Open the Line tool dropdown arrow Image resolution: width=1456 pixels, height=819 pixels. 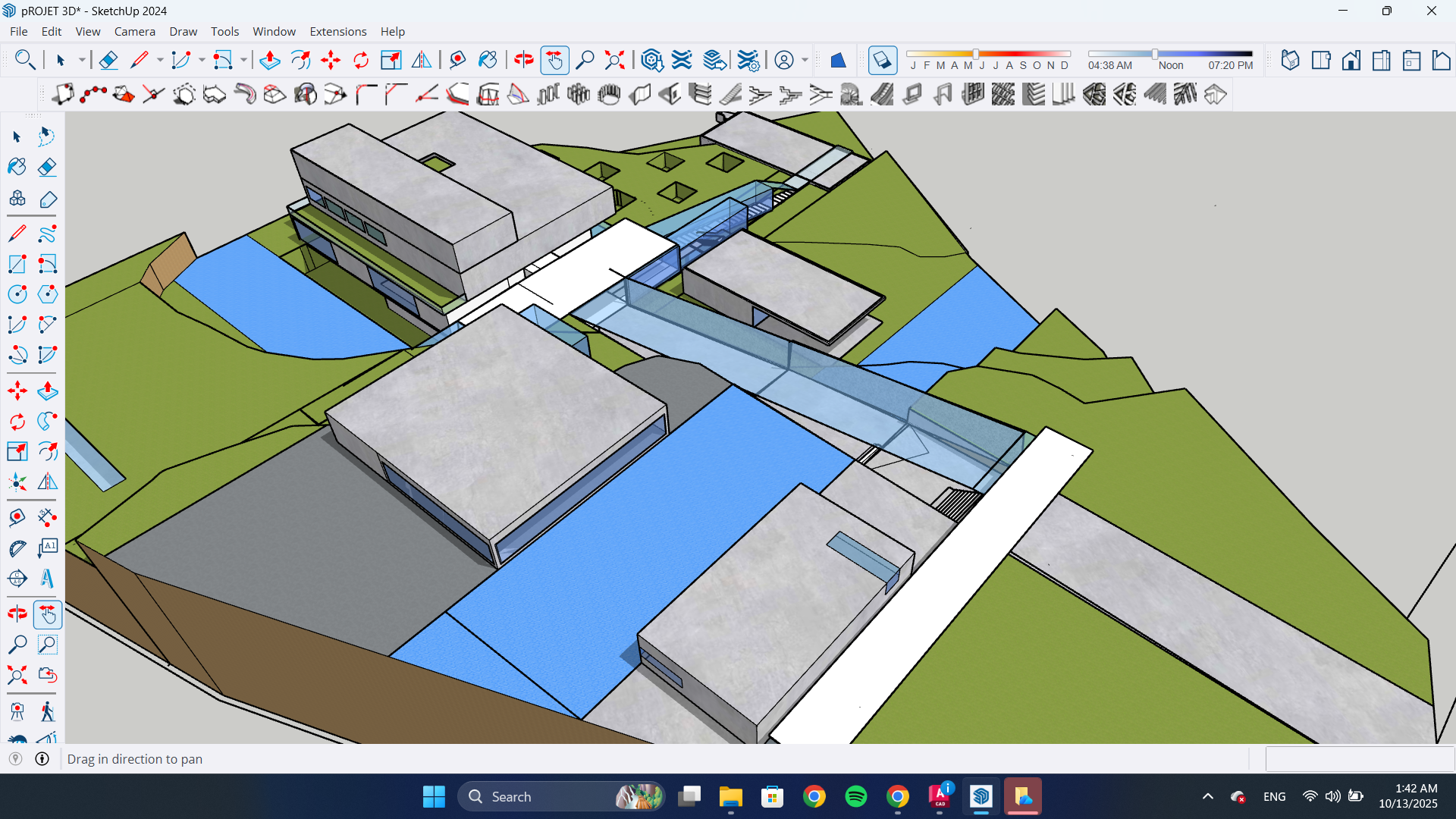click(x=160, y=60)
